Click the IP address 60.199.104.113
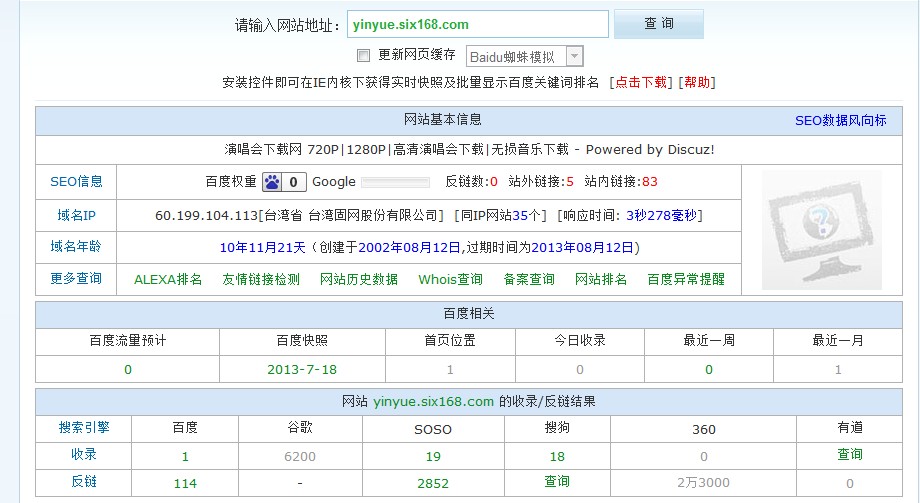This screenshot has height=503, width=920. coord(207,215)
